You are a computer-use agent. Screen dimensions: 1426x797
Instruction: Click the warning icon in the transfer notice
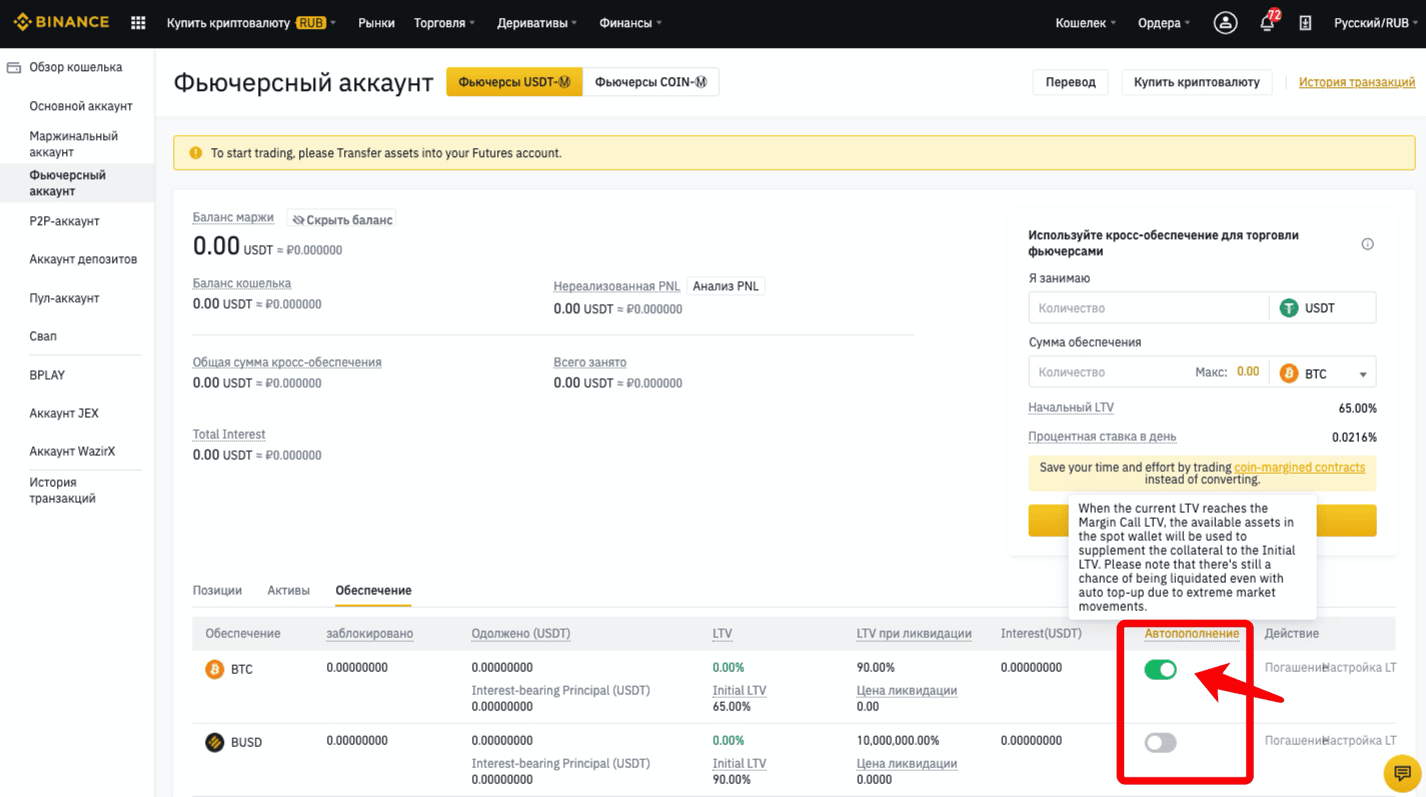[x=195, y=153]
